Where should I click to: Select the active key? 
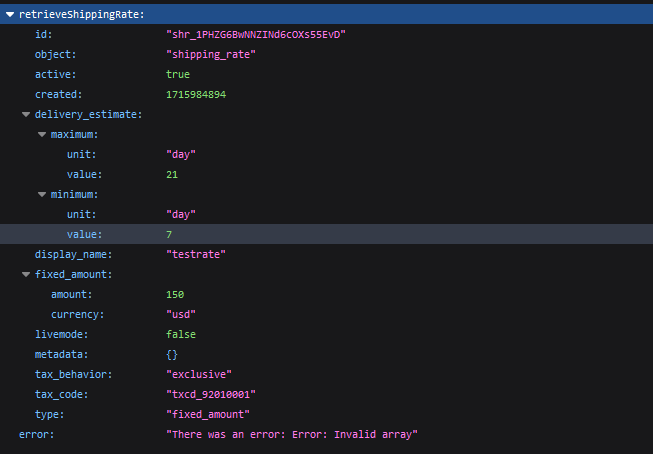point(55,74)
